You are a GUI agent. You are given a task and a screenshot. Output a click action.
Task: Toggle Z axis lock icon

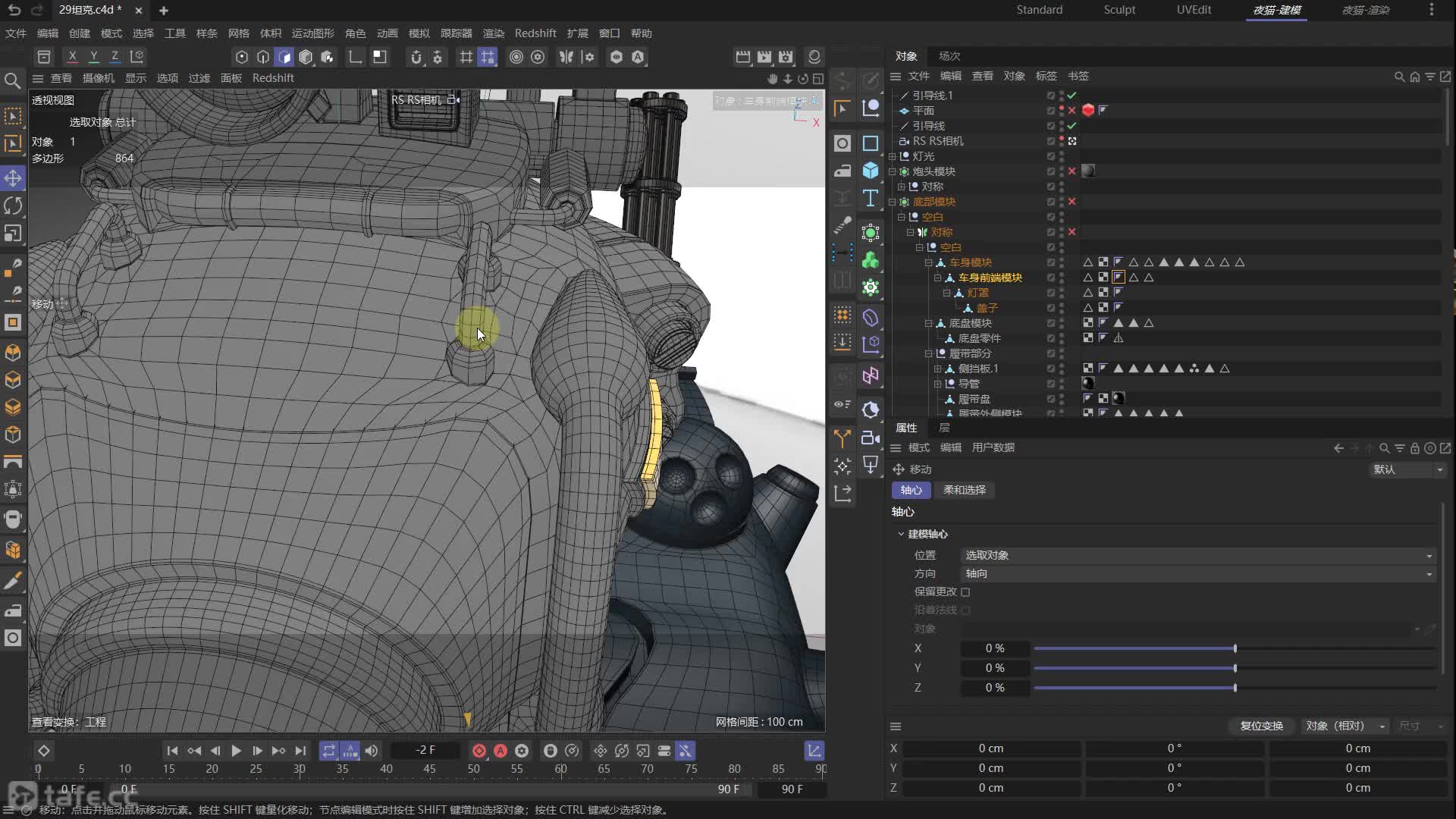coord(115,57)
